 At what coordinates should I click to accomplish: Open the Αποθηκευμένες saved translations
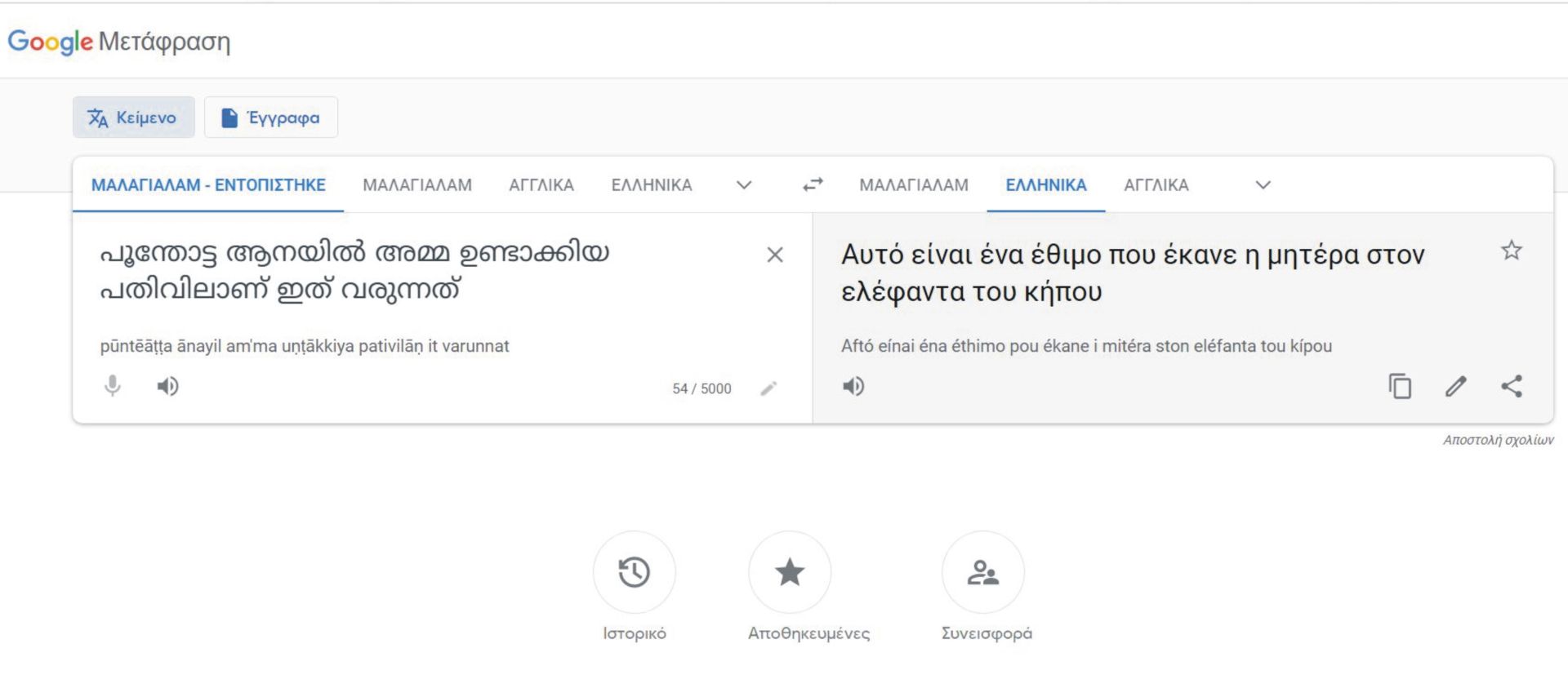(x=790, y=572)
